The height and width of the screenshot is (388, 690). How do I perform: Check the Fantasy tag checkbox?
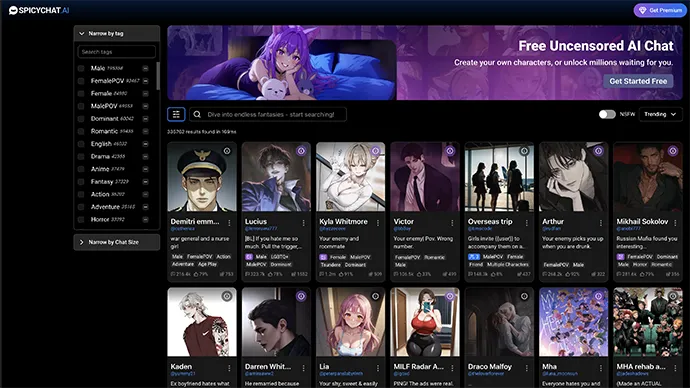tap(81, 182)
